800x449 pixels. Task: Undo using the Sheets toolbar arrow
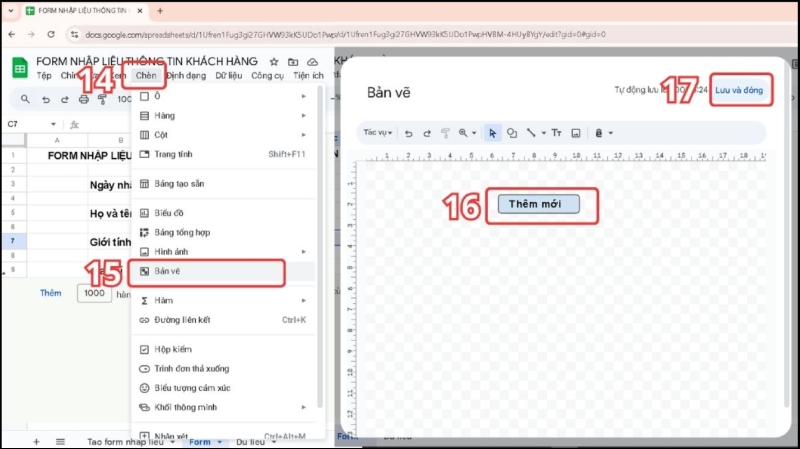click(x=46, y=99)
